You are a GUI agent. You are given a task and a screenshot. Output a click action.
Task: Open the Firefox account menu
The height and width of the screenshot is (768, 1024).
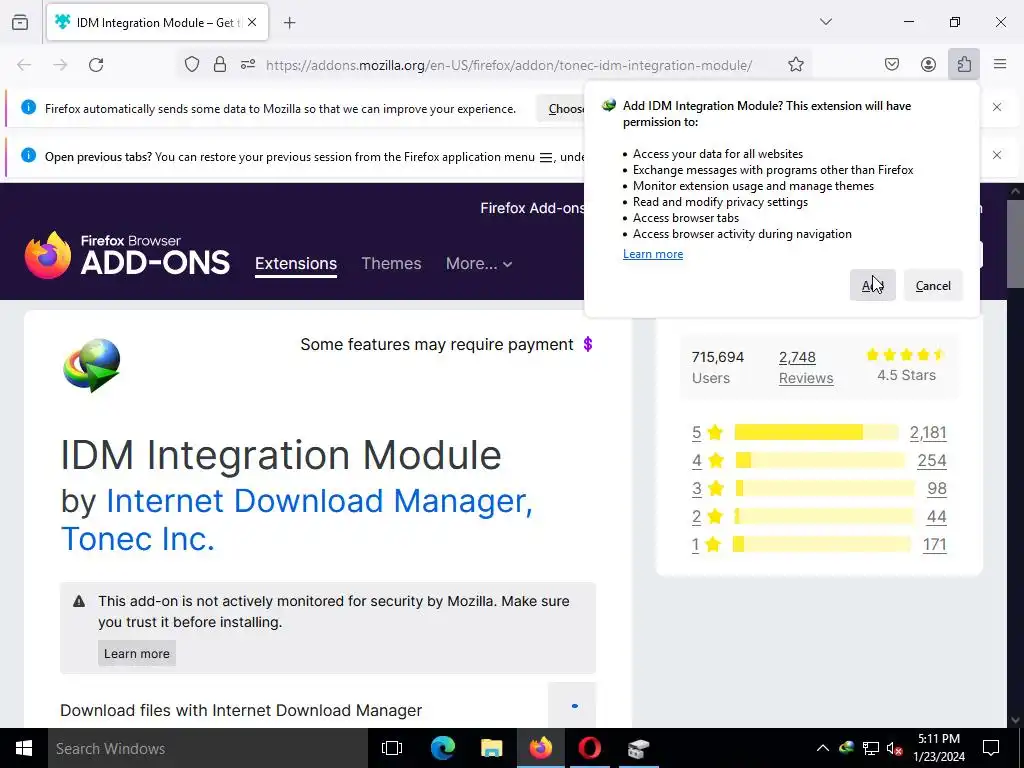[x=928, y=65]
